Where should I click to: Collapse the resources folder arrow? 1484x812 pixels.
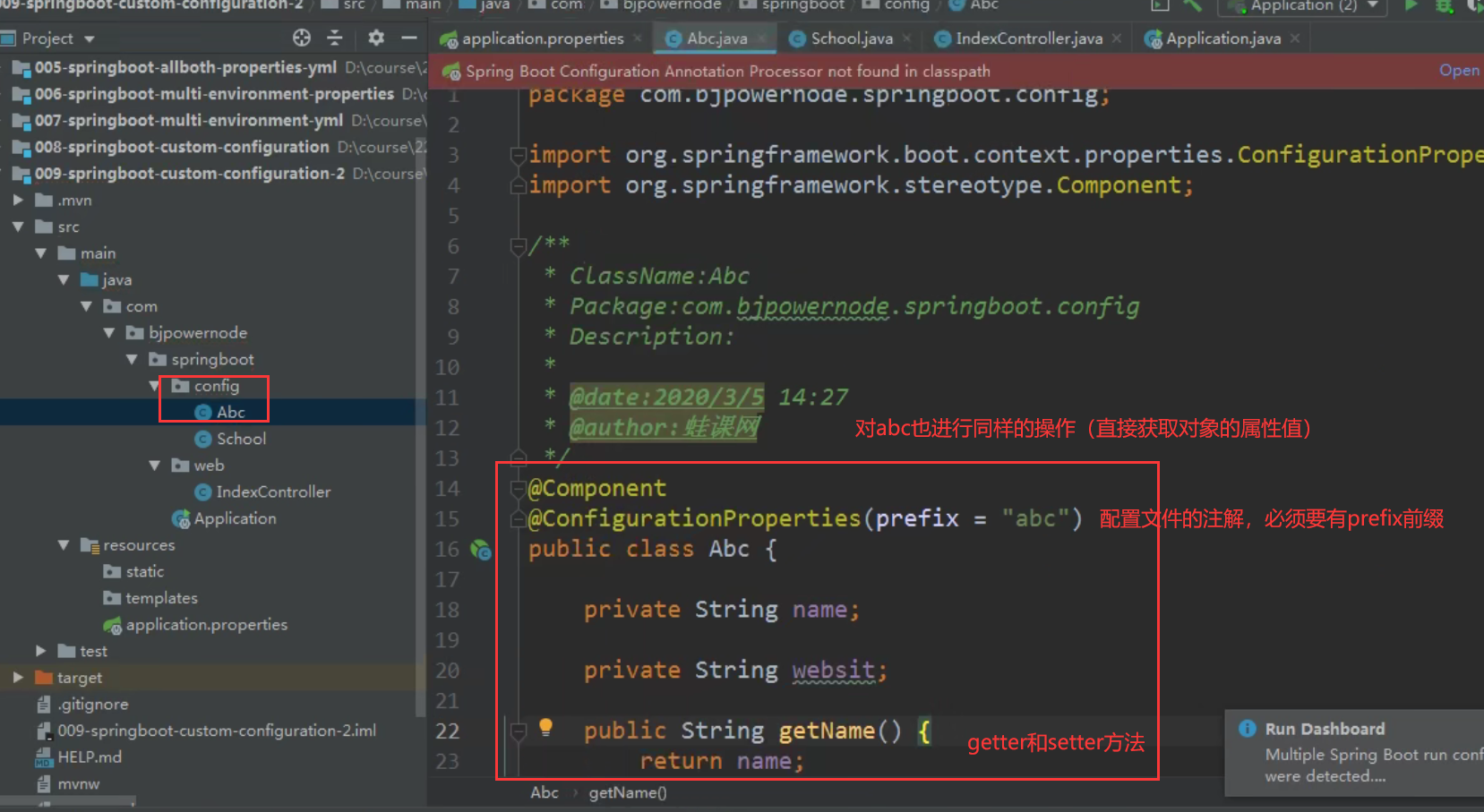[x=64, y=545]
